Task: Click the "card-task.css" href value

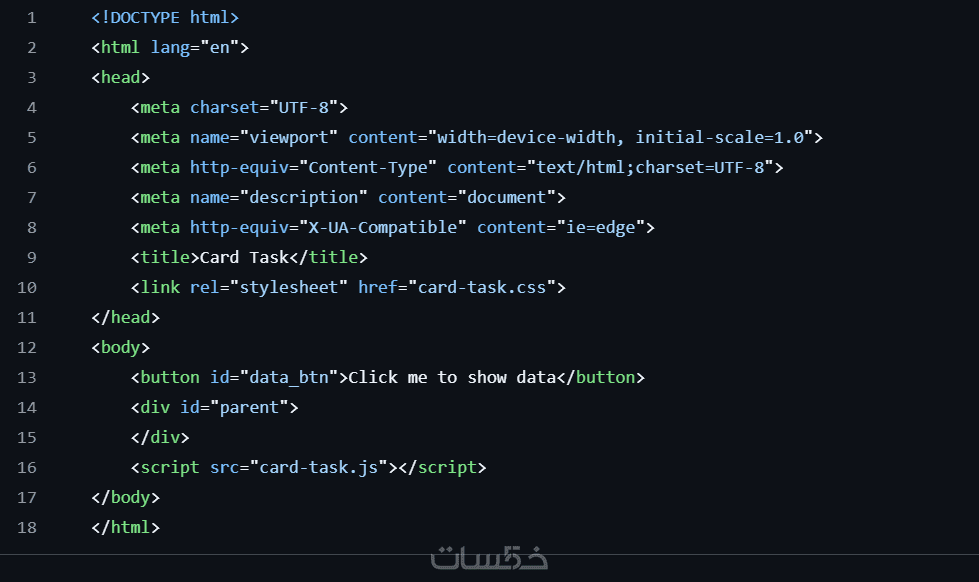Action: pyautogui.click(x=481, y=288)
